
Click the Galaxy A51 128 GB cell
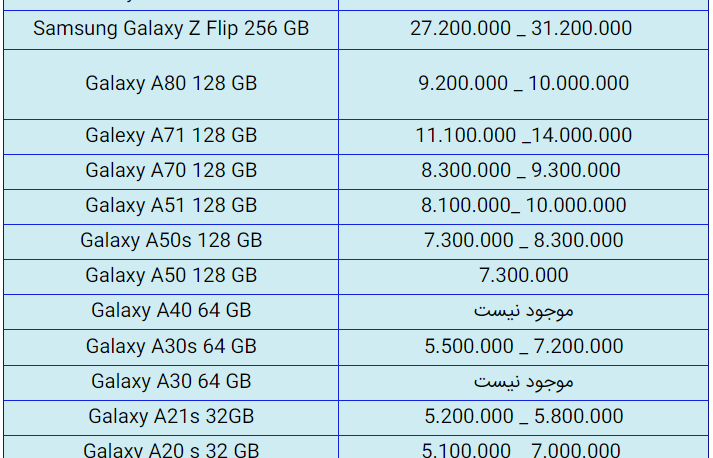point(171,206)
